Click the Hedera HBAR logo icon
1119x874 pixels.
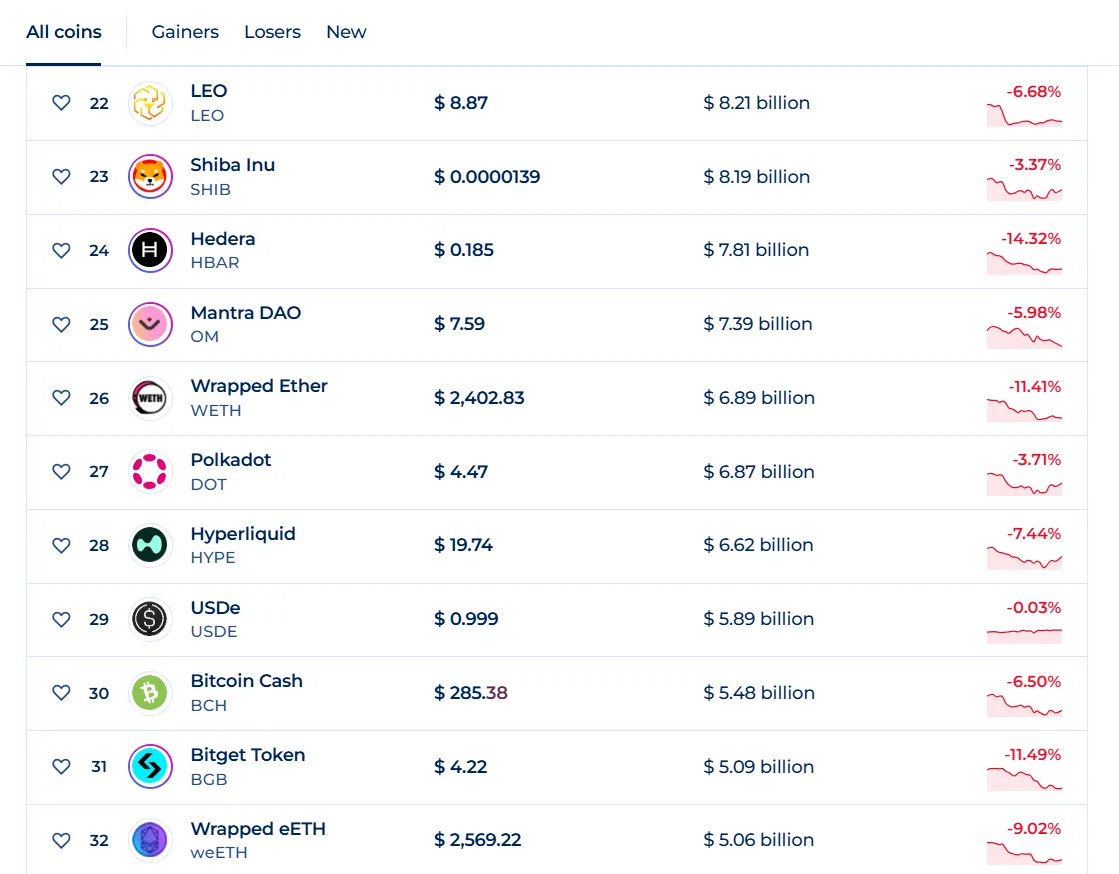pos(150,250)
